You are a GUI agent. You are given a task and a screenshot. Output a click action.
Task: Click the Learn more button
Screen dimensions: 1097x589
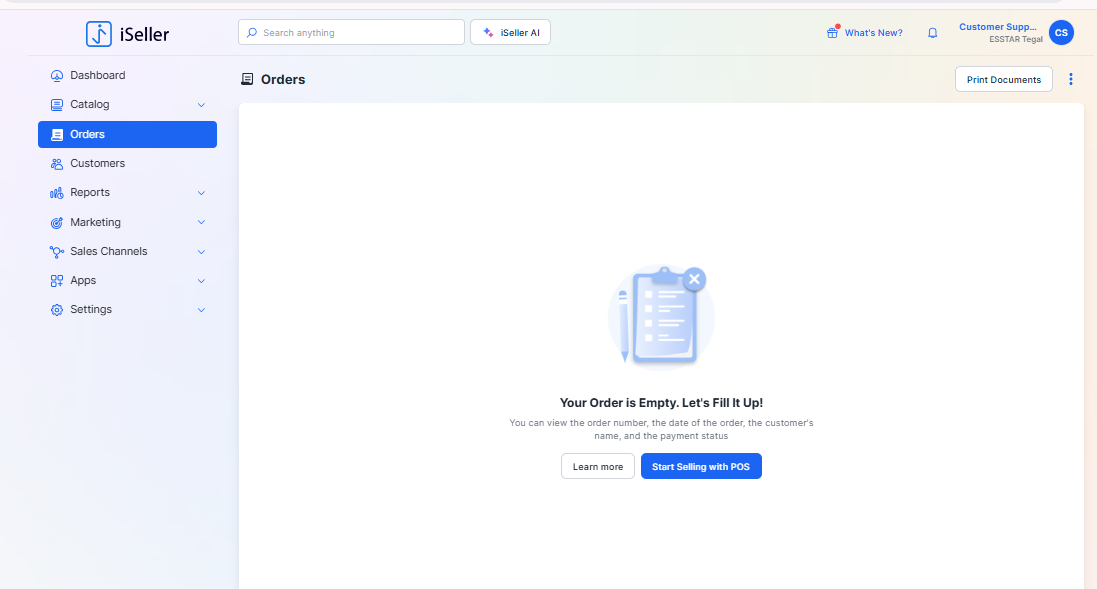click(x=597, y=467)
